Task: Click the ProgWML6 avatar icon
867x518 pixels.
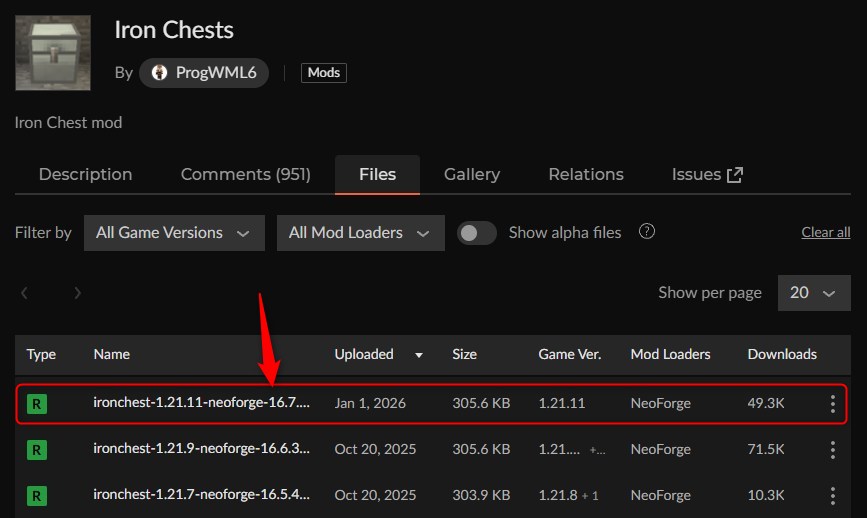Action: tap(159, 72)
